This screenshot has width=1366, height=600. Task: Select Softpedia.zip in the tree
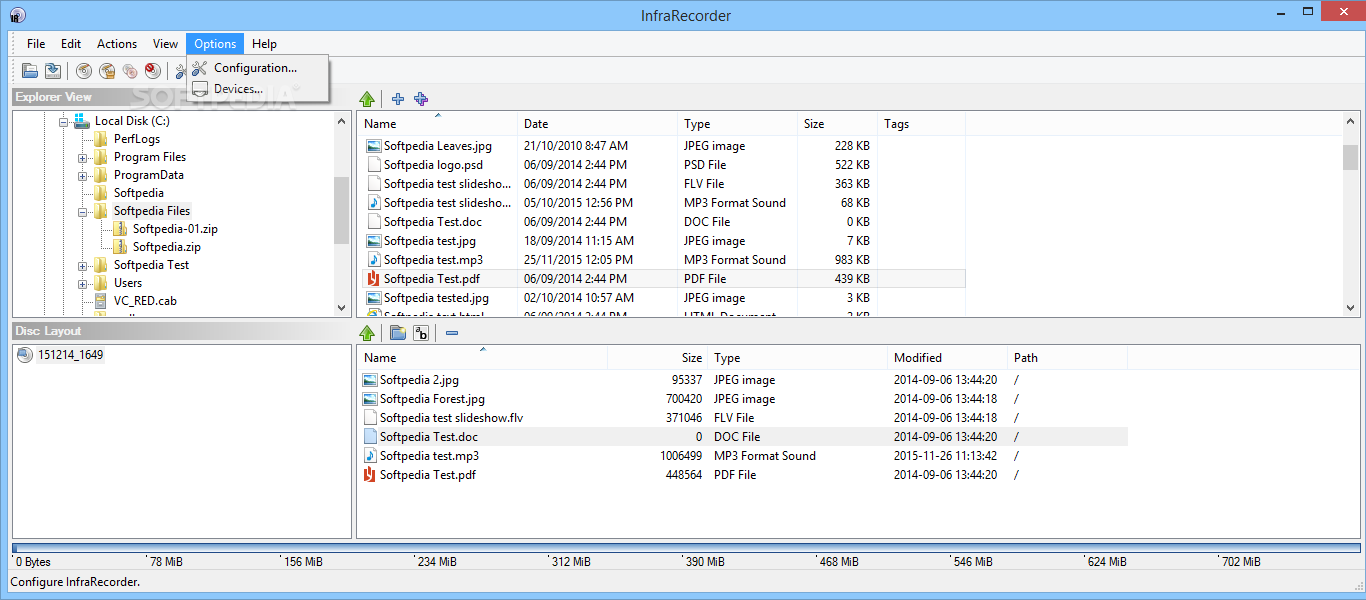coord(167,246)
